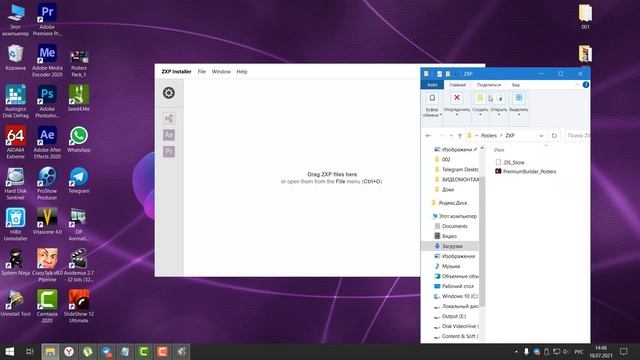This screenshot has height=360, width=640.
Task: Switch to the Главная ribbon tab
Action: pyautogui.click(x=457, y=85)
